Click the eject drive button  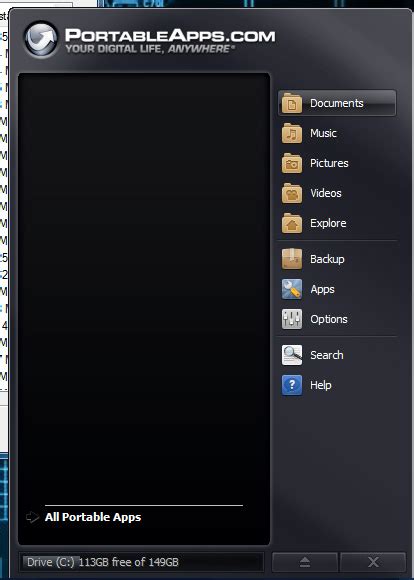pyautogui.click(x=305, y=562)
